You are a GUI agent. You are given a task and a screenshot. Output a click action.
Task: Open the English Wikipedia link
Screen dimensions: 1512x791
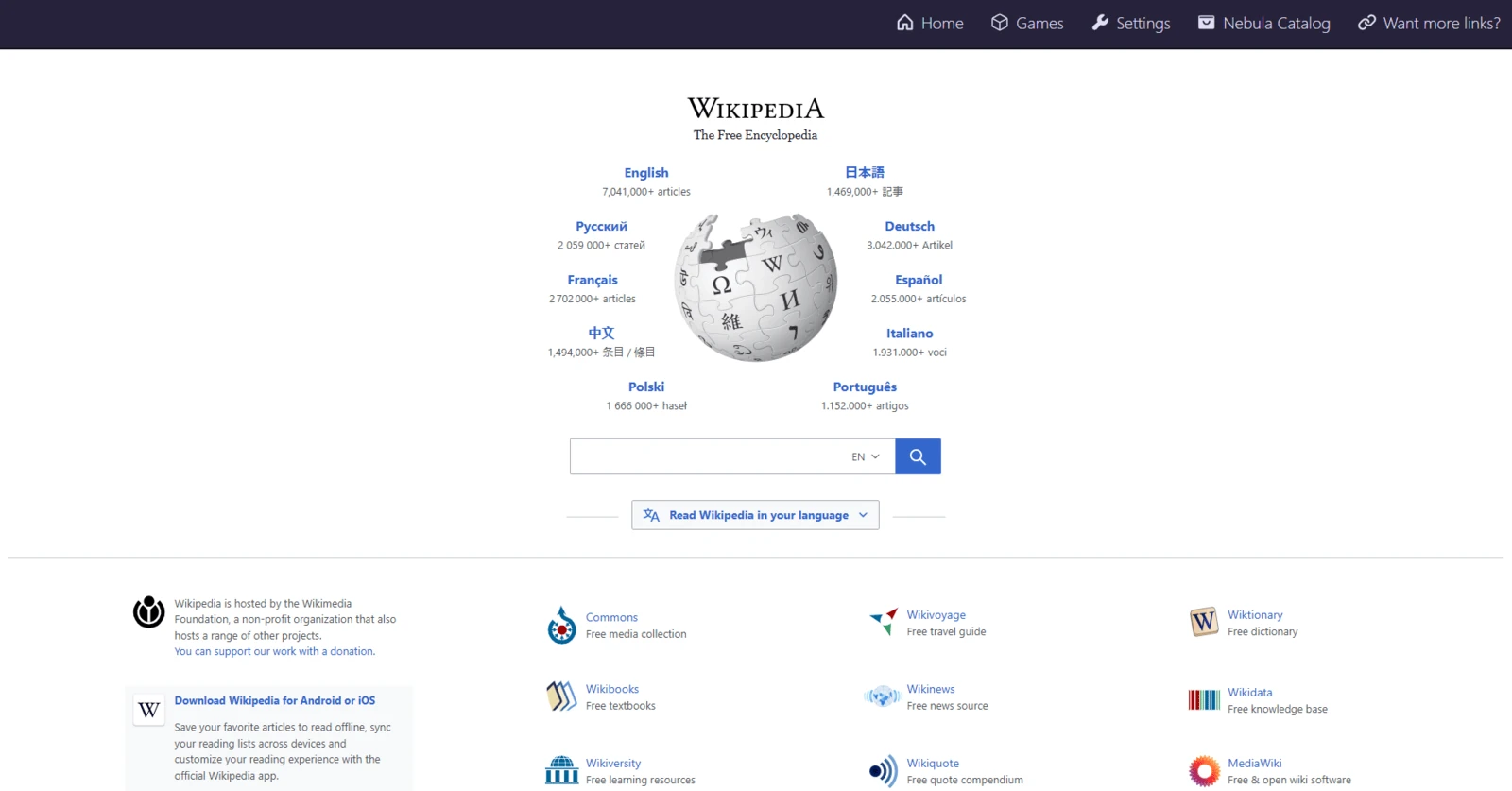point(646,173)
